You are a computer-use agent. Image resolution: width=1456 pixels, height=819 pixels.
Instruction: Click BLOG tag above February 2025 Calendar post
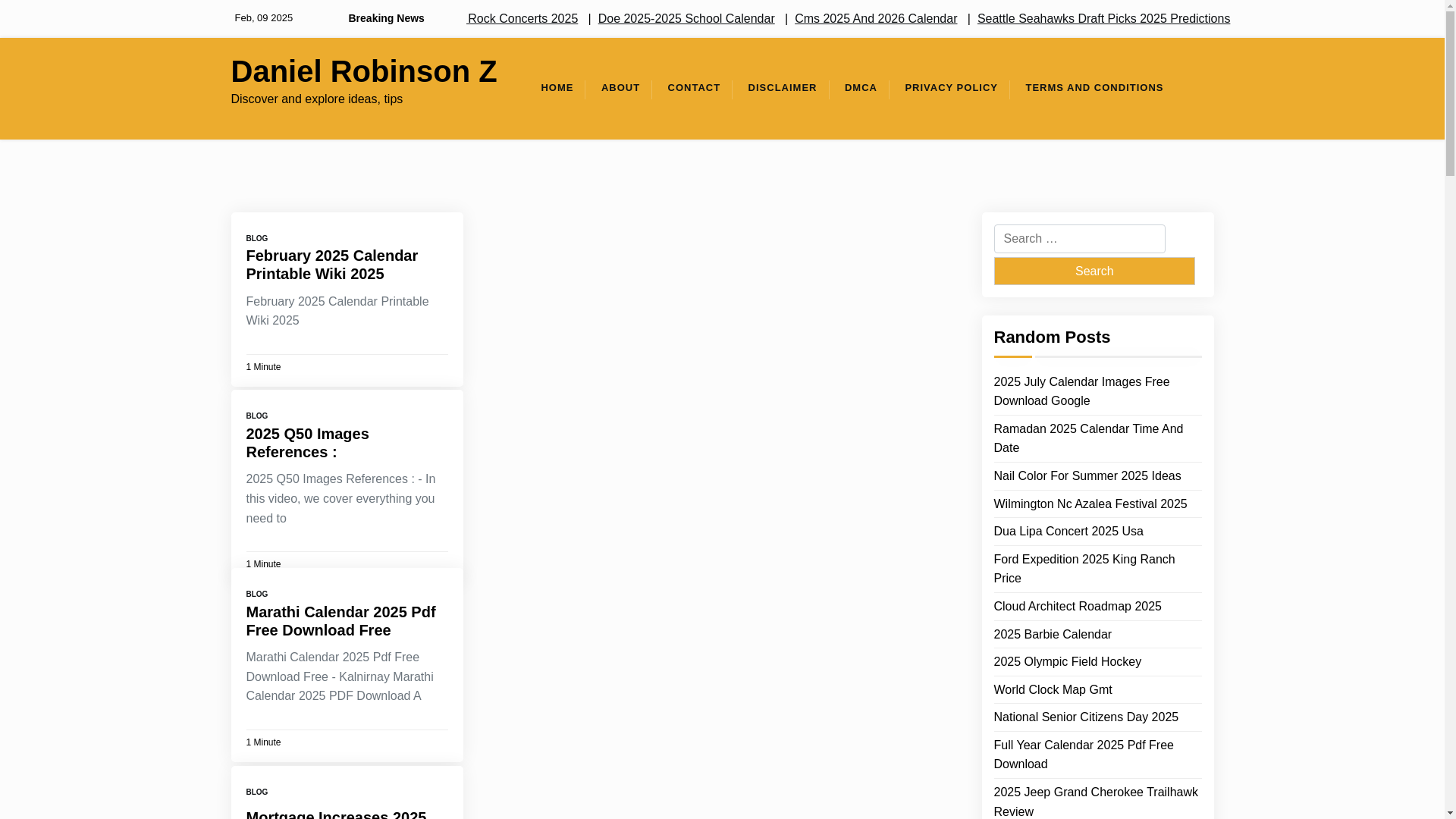257,238
